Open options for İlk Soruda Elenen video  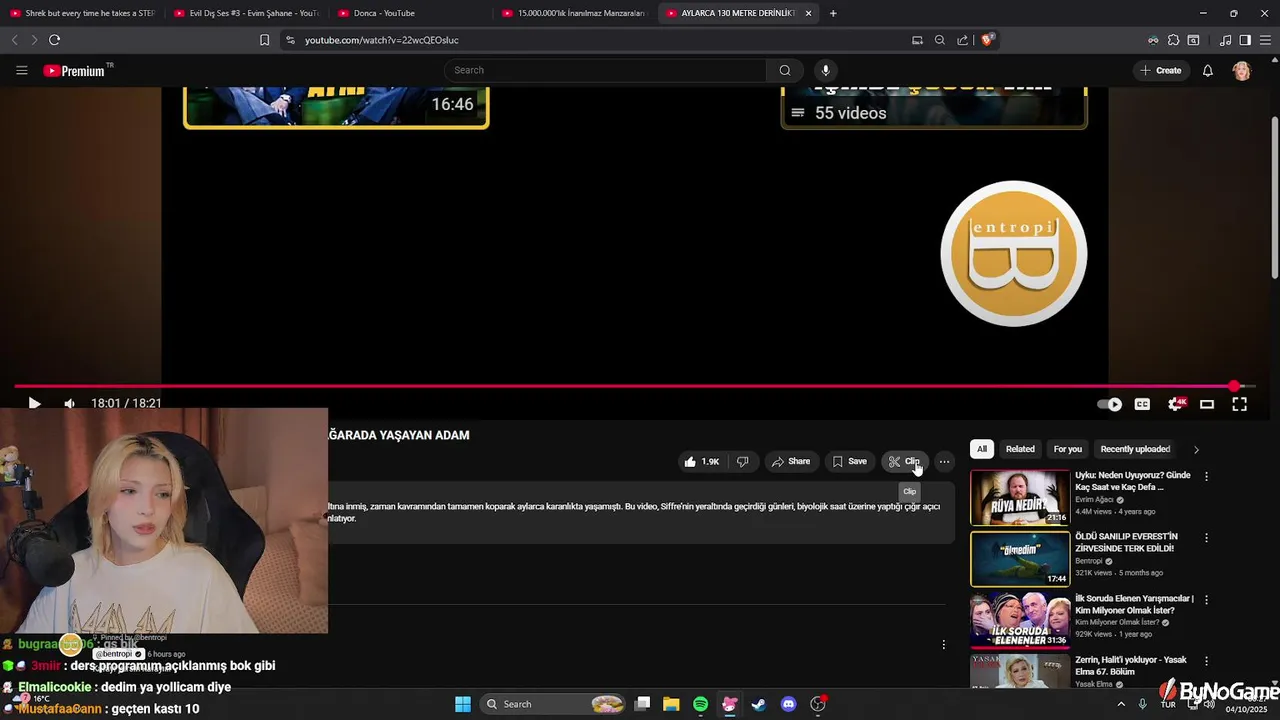[1207, 600]
